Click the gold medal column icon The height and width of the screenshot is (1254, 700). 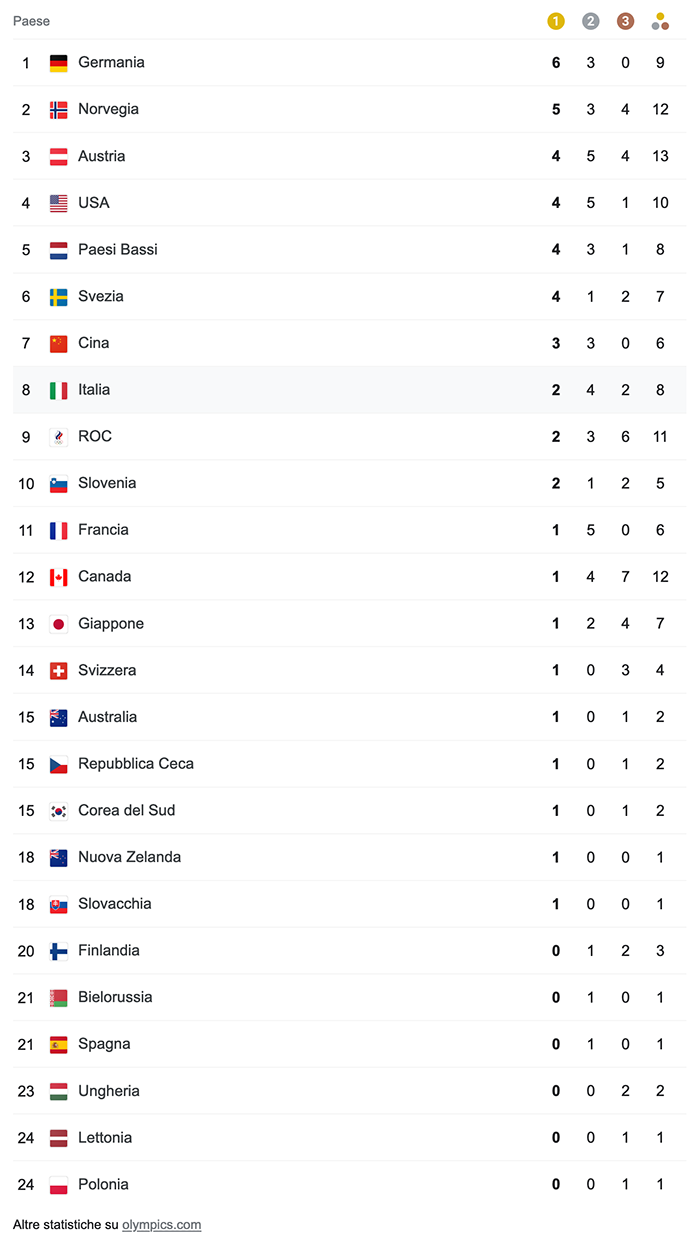556,21
